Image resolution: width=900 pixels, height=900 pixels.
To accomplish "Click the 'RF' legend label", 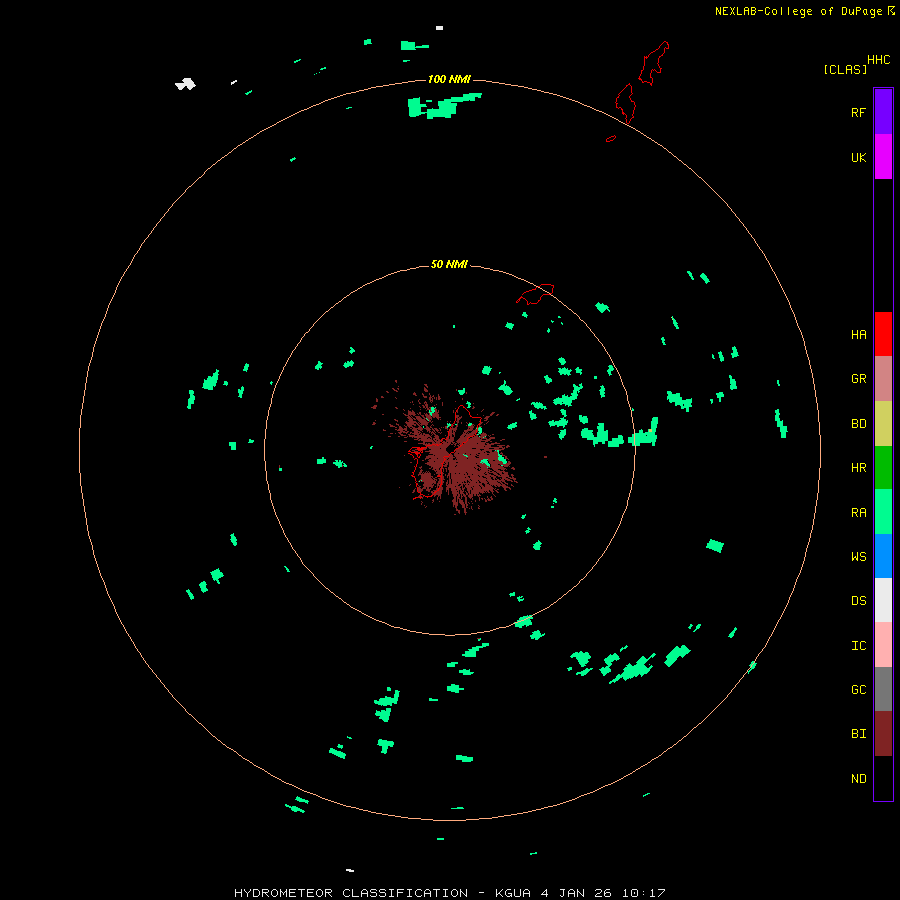I will point(858,113).
